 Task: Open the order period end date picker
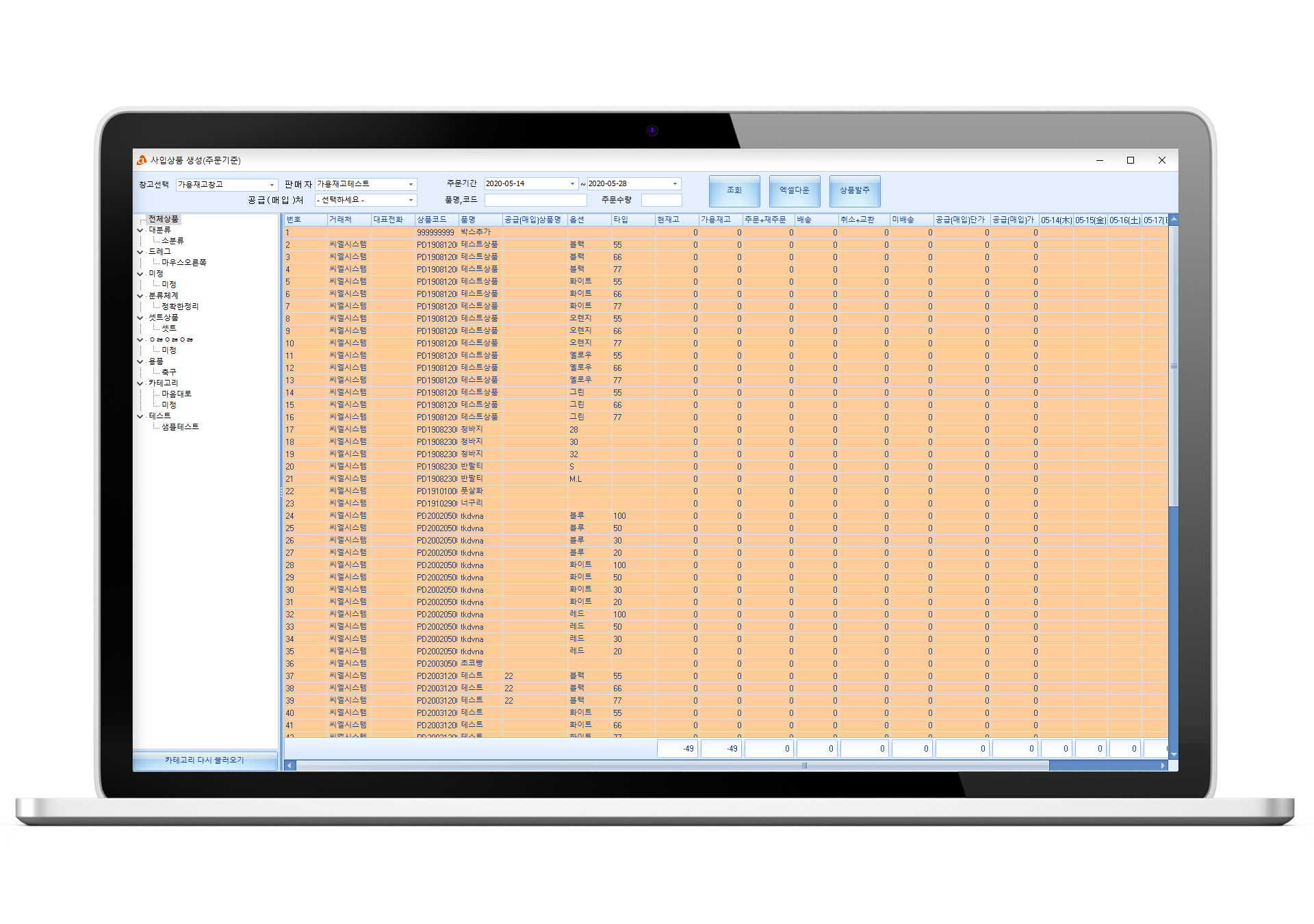[x=675, y=183]
